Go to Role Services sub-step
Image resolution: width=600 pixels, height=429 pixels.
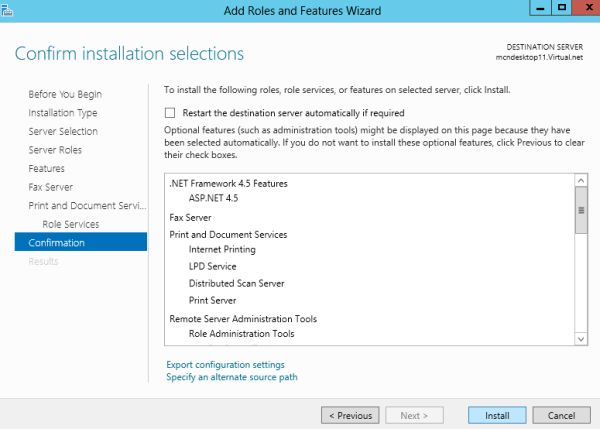click(71, 224)
